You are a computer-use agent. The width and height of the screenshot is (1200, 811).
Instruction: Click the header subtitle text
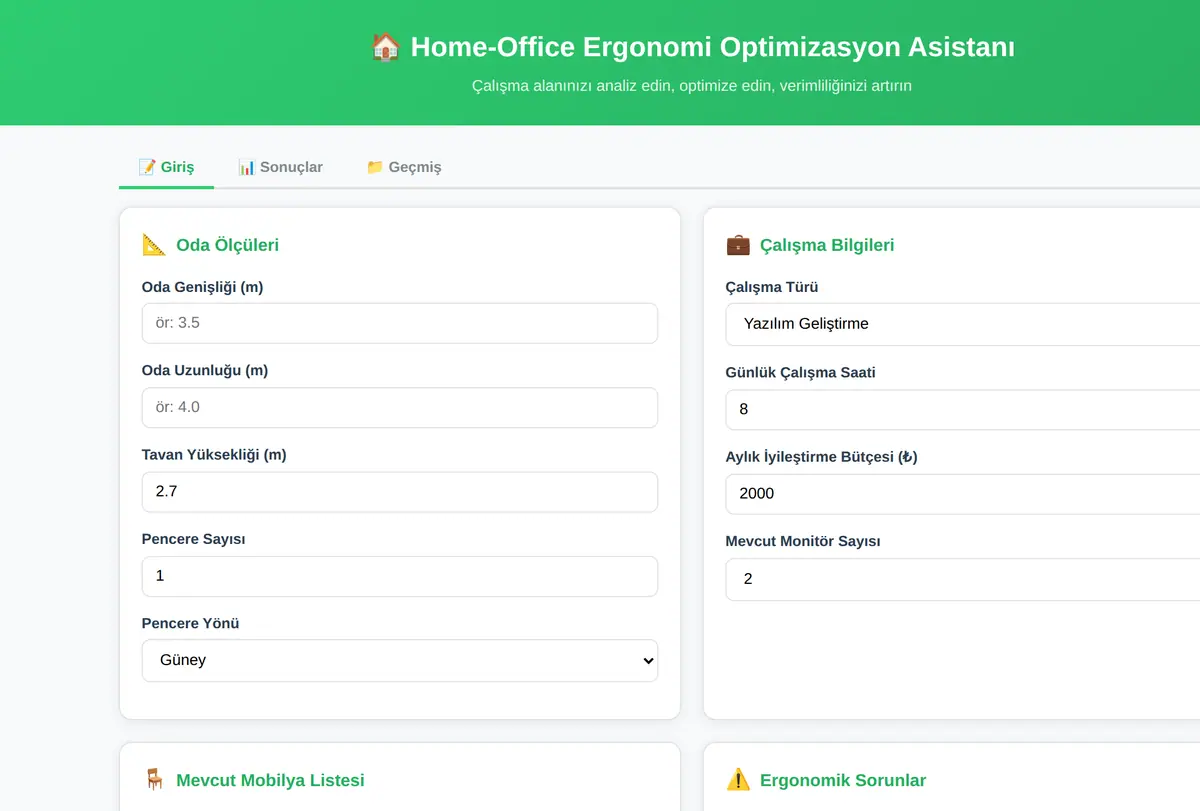pyautogui.click(x=692, y=86)
